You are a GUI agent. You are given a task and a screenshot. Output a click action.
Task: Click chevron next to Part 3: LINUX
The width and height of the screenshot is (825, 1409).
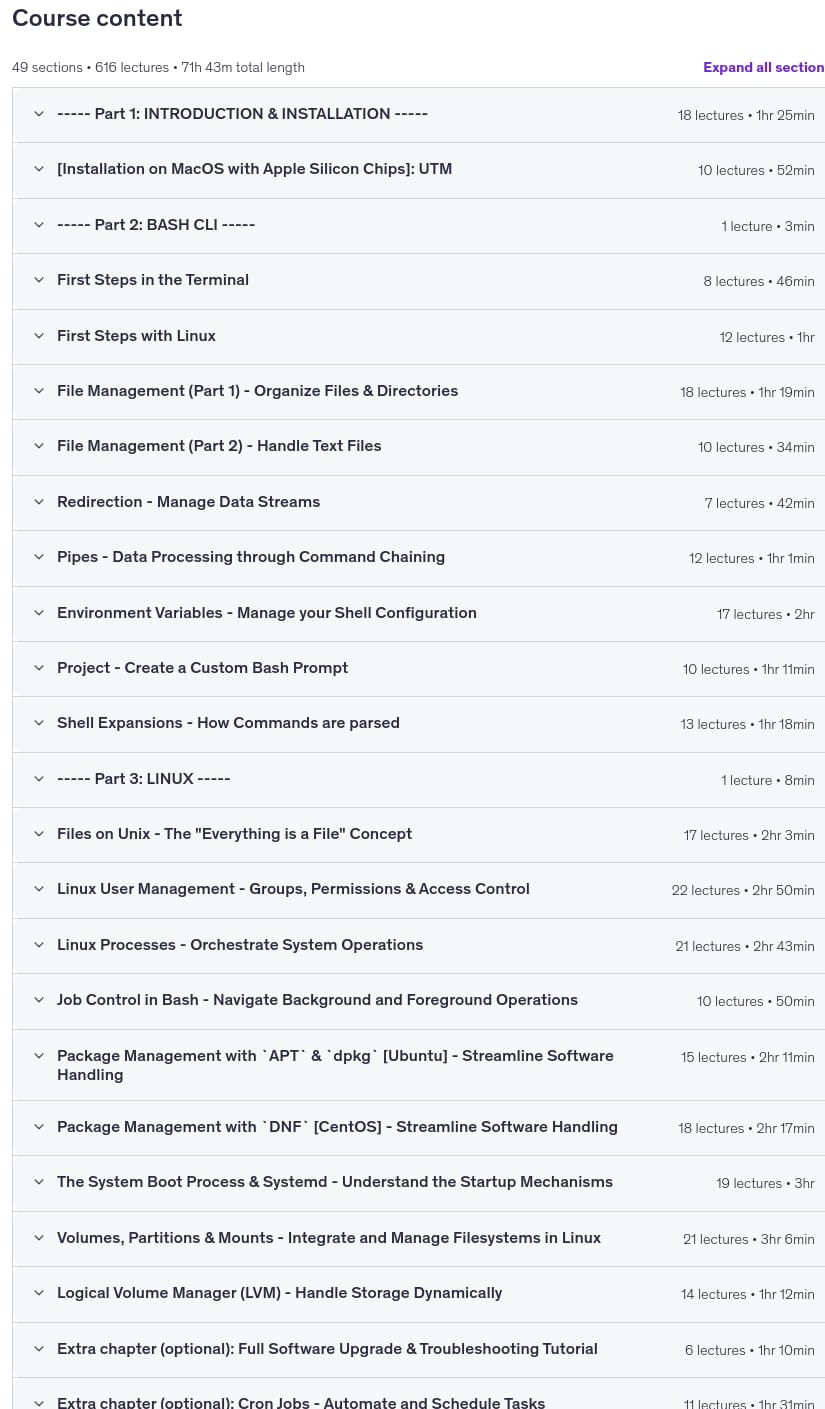coord(39,779)
